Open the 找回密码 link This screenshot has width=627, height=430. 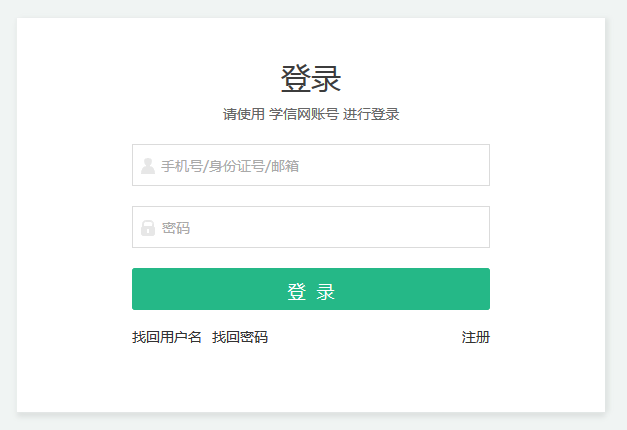point(240,337)
